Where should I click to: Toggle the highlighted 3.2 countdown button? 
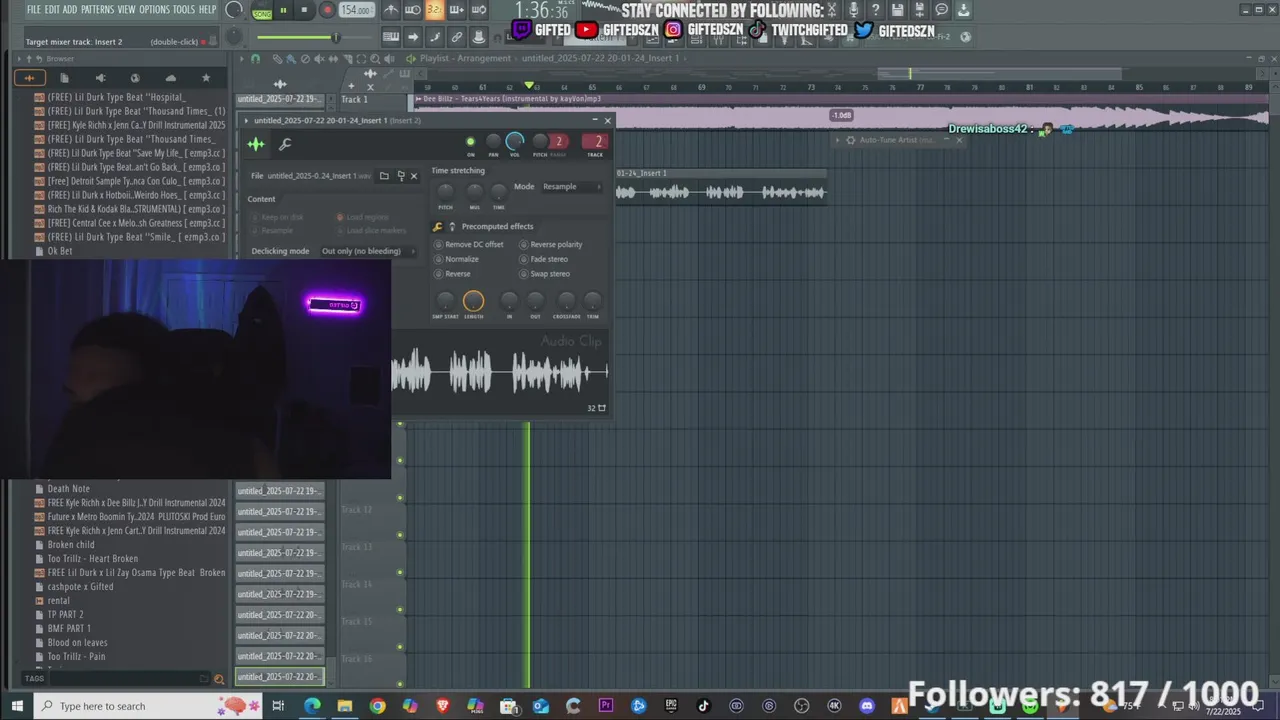pos(435,10)
